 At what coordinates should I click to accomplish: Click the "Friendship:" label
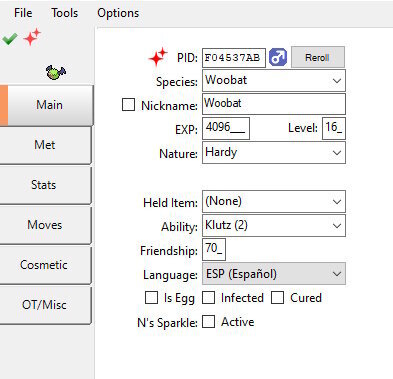click(x=169, y=250)
